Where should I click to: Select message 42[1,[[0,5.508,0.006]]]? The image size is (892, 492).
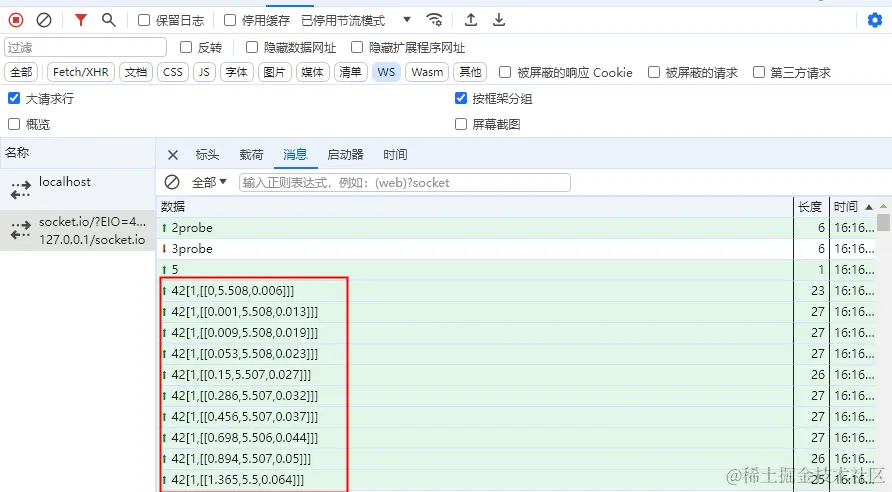(515, 291)
